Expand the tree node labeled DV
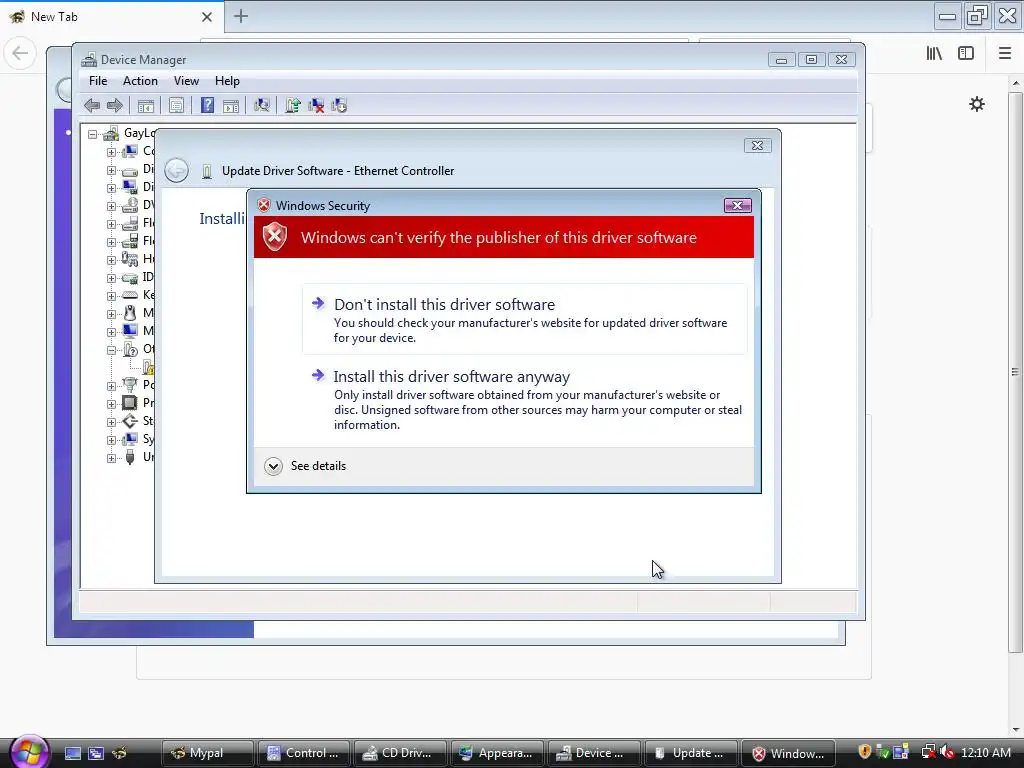 [x=111, y=206]
